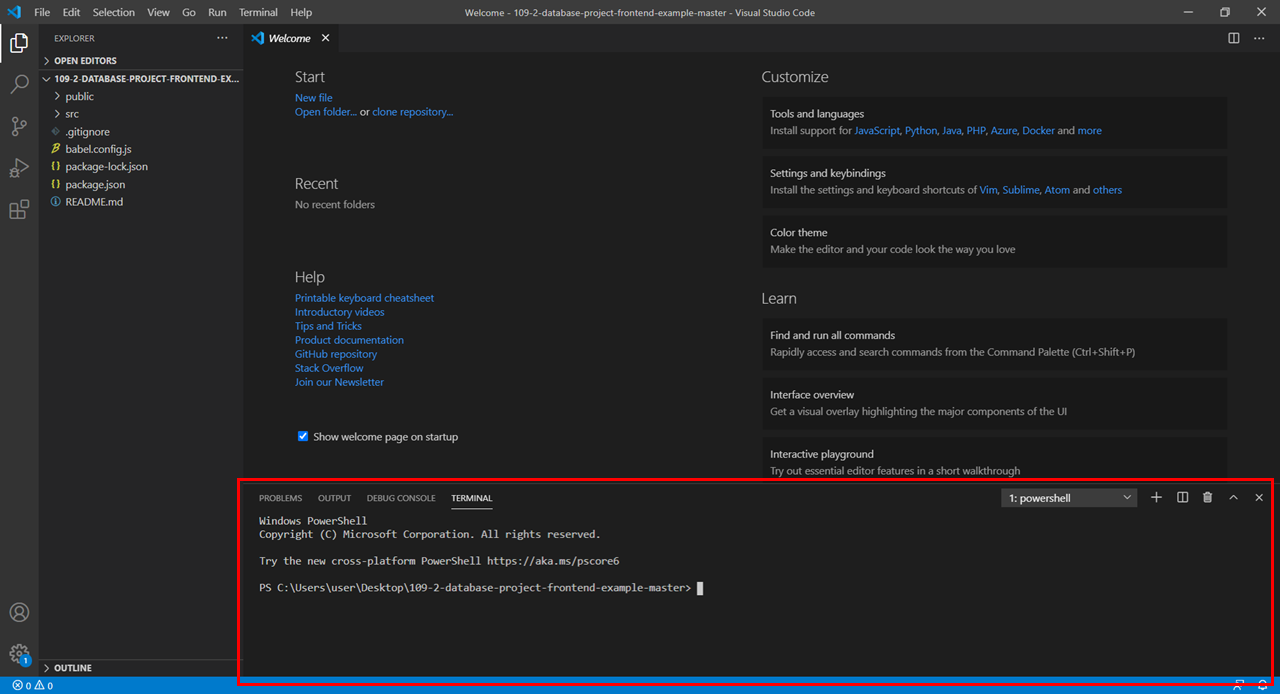Open the Accounts menu icon

point(19,612)
